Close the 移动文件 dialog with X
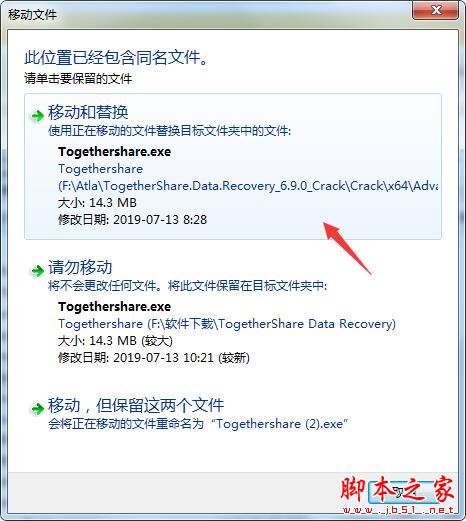This screenshot has height=521, width=466. (x=436, y=10)
